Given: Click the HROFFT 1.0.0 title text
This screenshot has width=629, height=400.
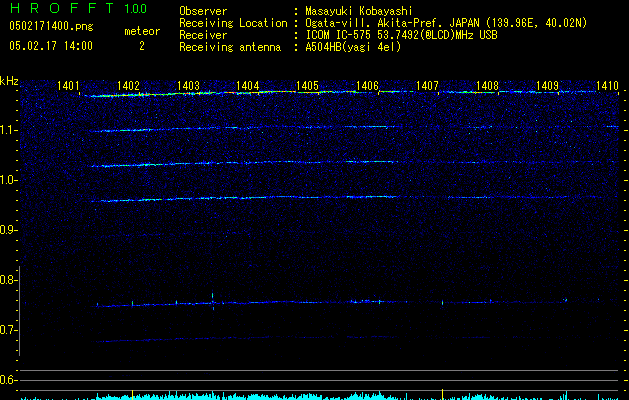Looking at the screenshot, I should click(x=78, y=8).
